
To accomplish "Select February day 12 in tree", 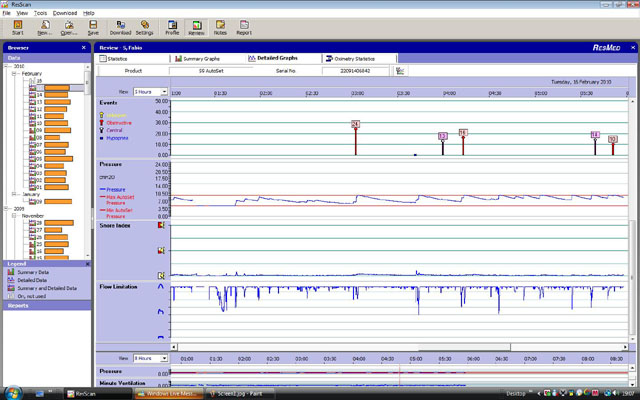I will coord(48,109).
